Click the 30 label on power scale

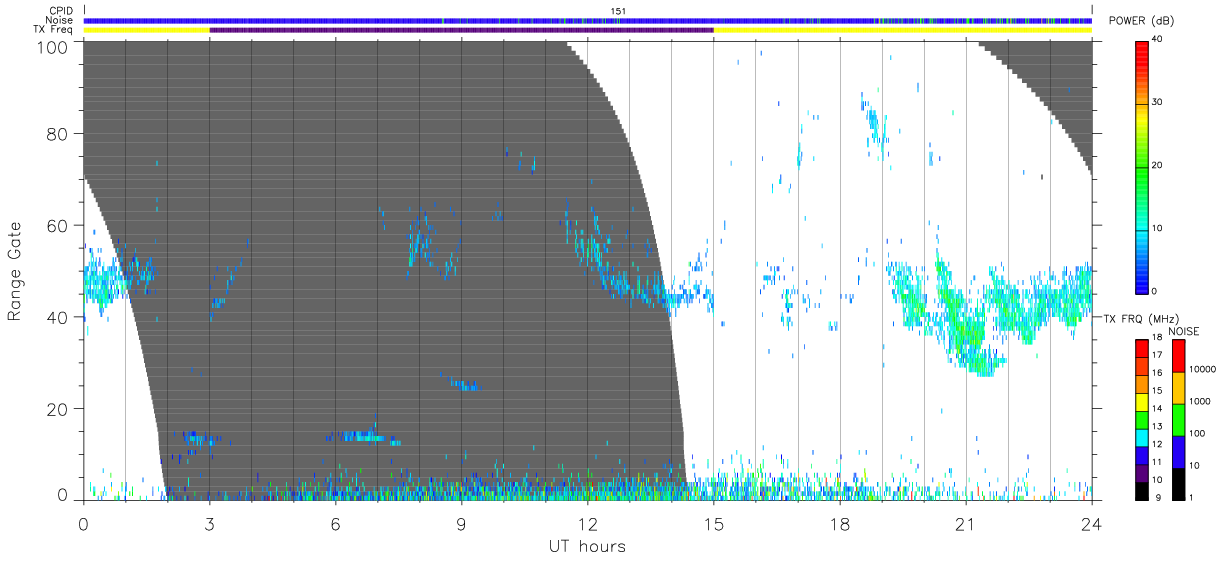click(x=1158, y=102)
